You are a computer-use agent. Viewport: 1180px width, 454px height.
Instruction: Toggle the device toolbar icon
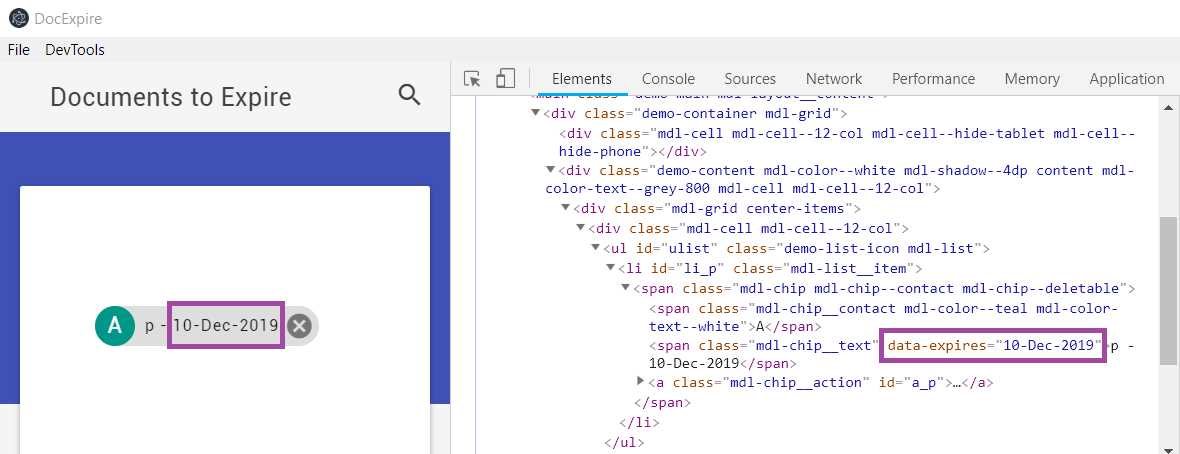tap(505, 79)
